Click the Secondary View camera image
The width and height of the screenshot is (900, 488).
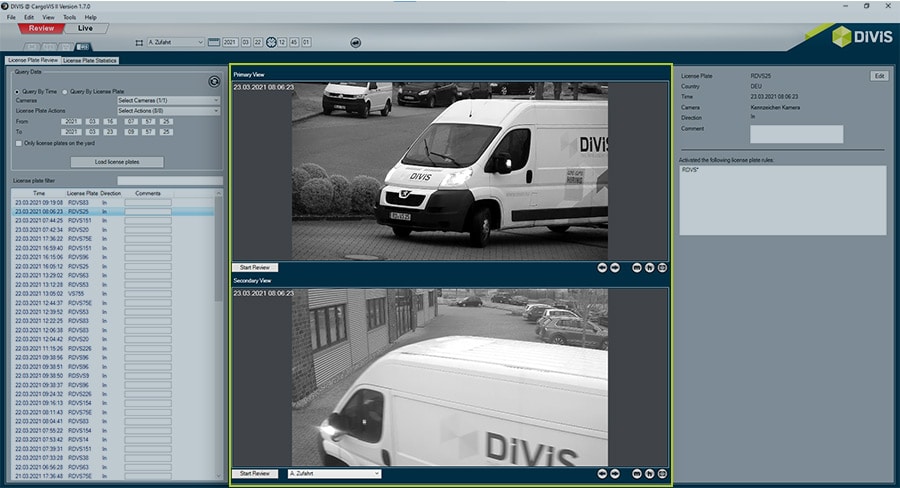coord(450,377)
